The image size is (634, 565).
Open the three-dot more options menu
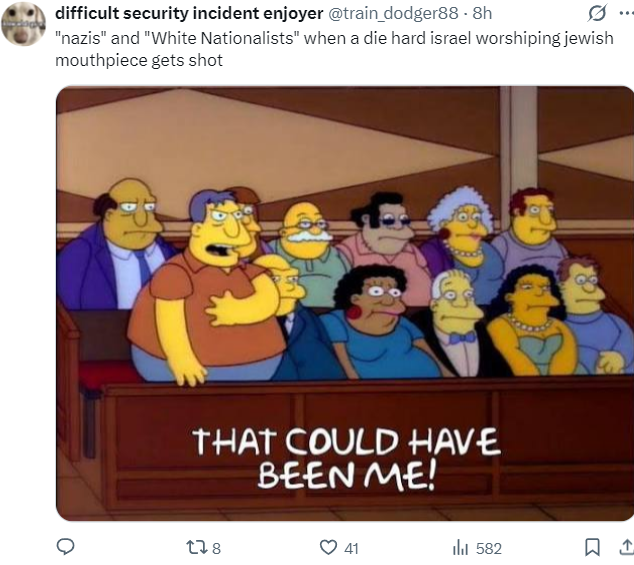pyautogui.click(x=626, y=13)
